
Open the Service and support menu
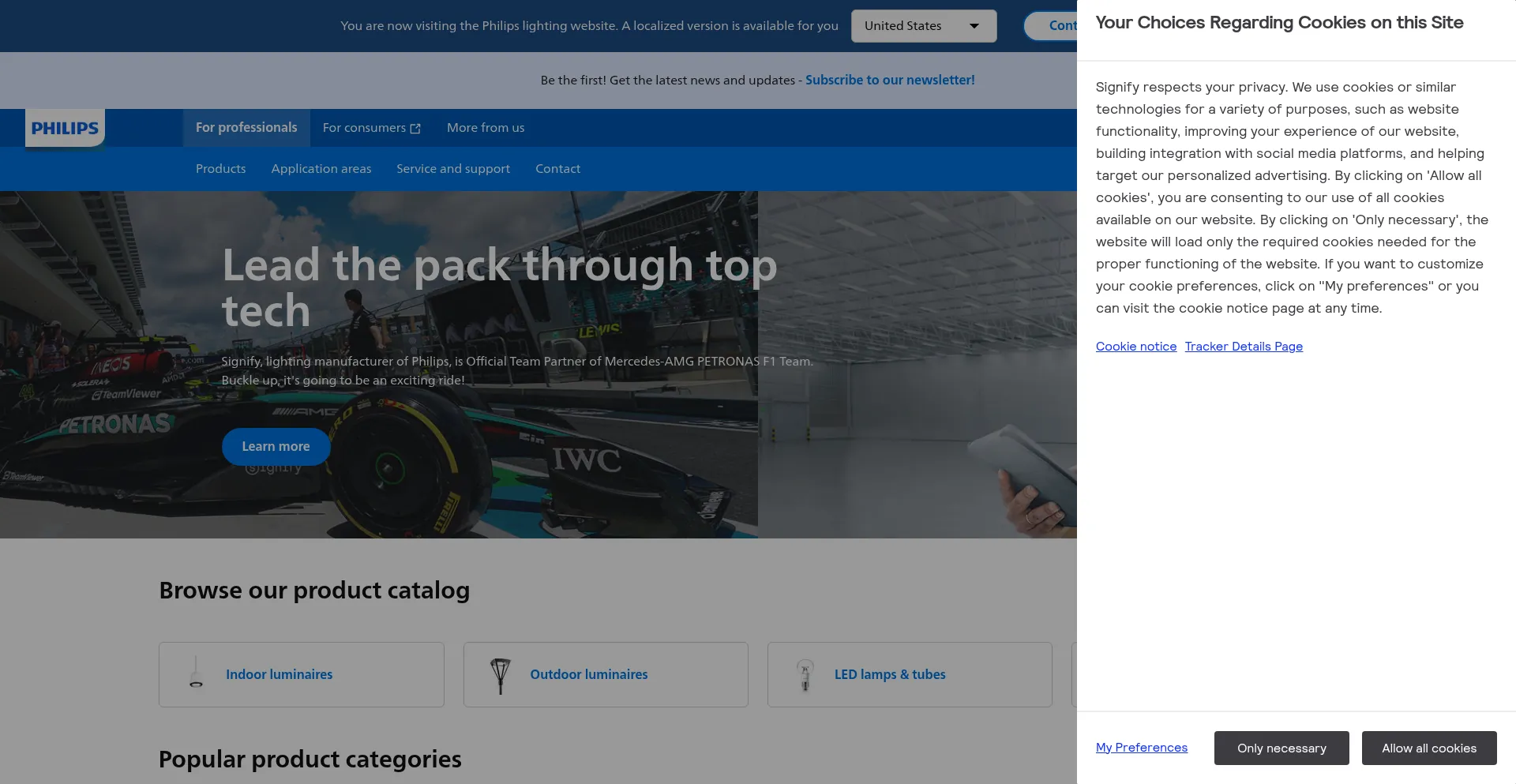point(452,169)
